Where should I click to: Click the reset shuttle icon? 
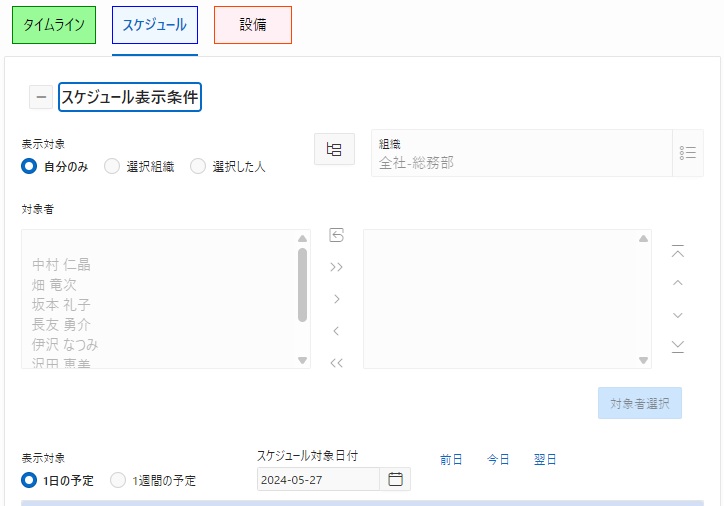pos(337,235)
